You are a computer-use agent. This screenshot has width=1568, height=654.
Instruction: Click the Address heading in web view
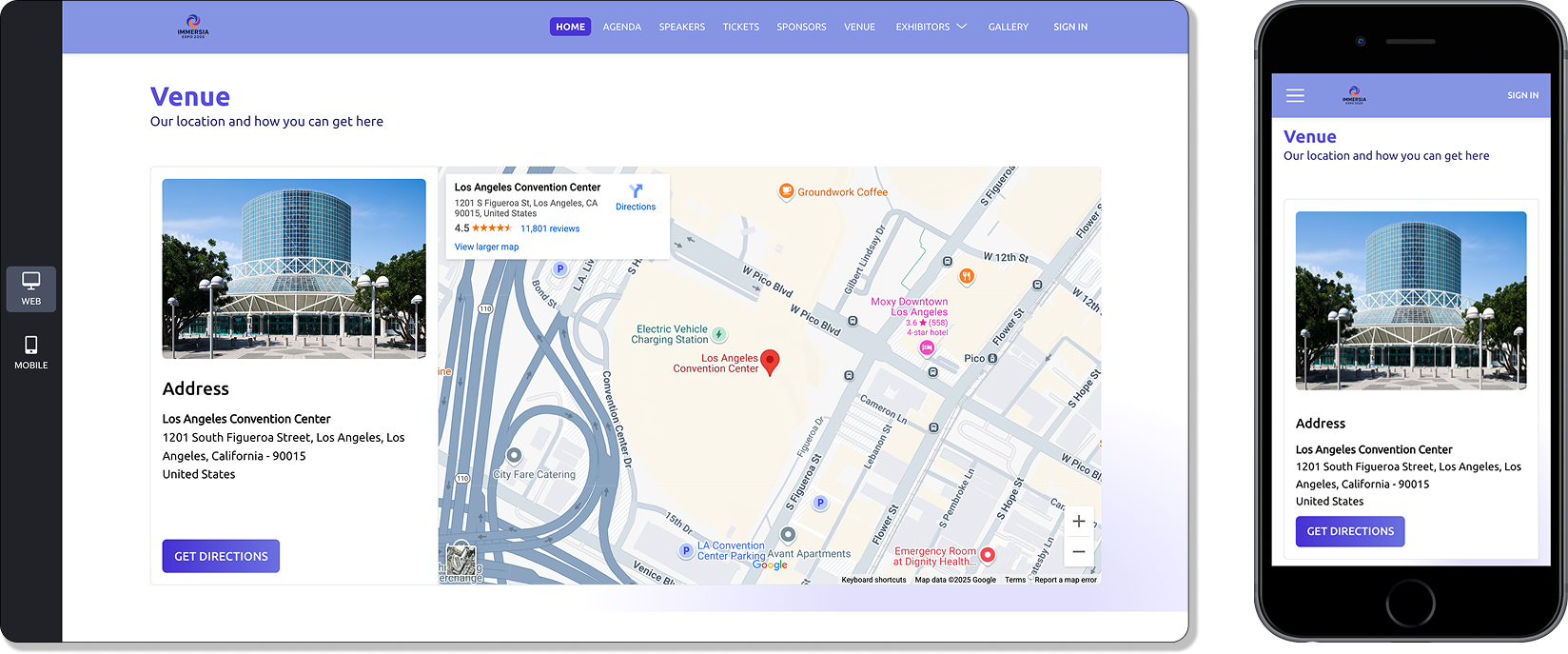coord(196,388)
